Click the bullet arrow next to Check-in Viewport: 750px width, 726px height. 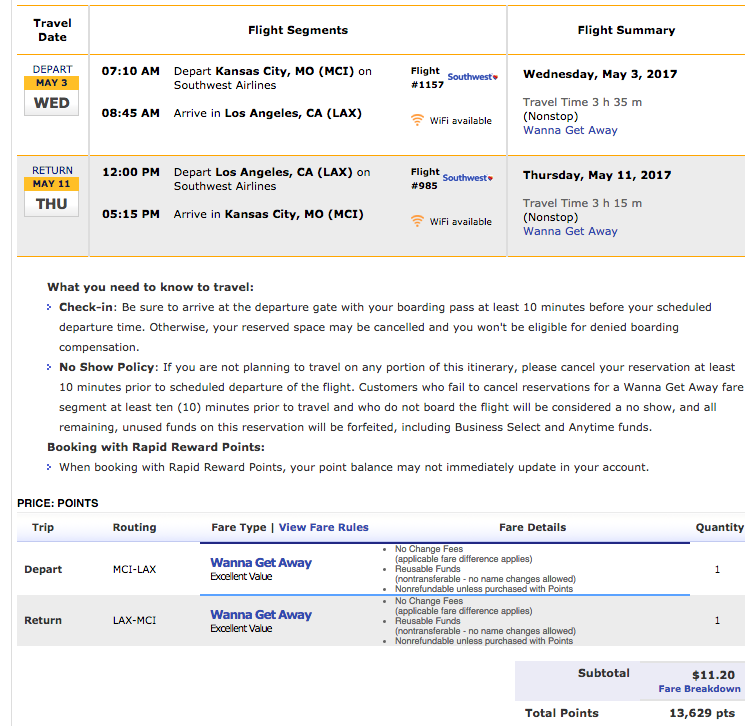pyautogui.click(x=49, y=307)
